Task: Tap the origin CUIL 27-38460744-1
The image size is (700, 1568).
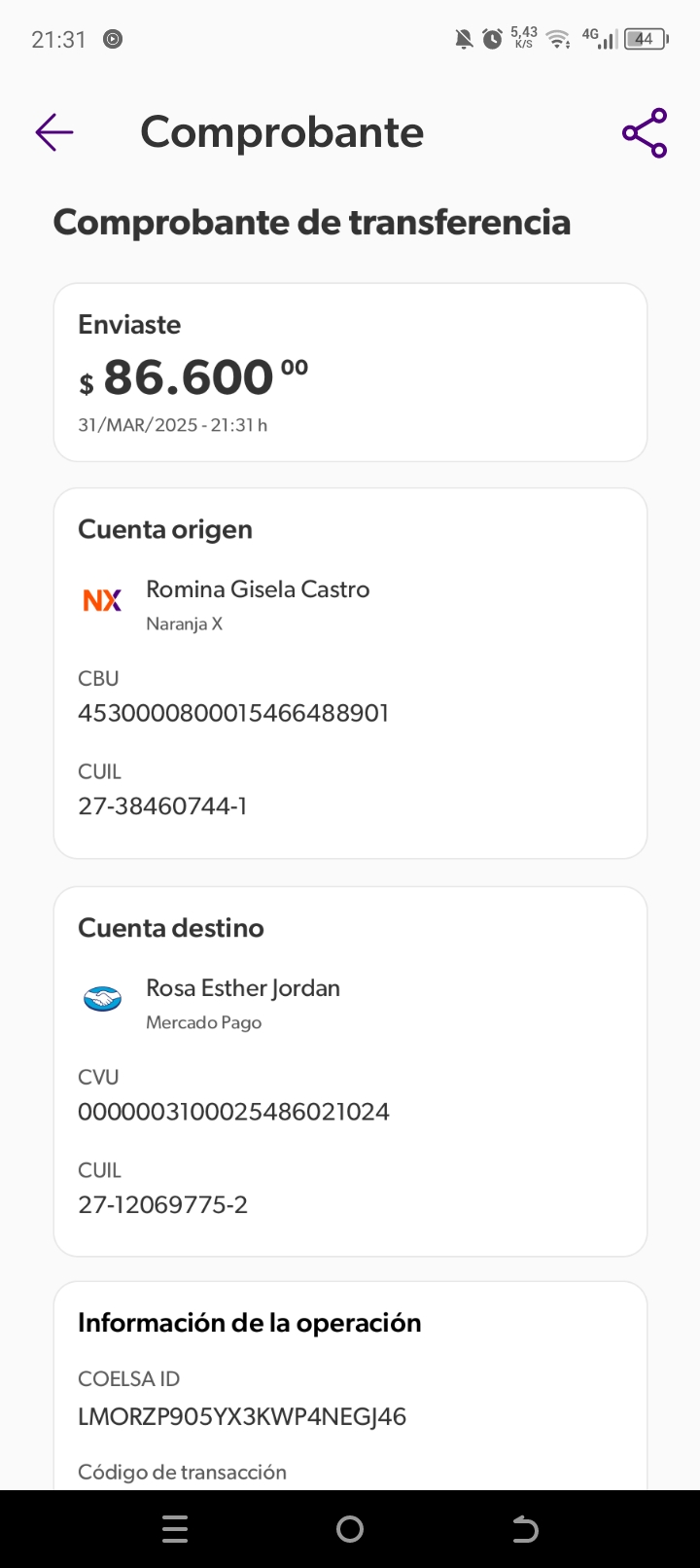Action: 162,806
